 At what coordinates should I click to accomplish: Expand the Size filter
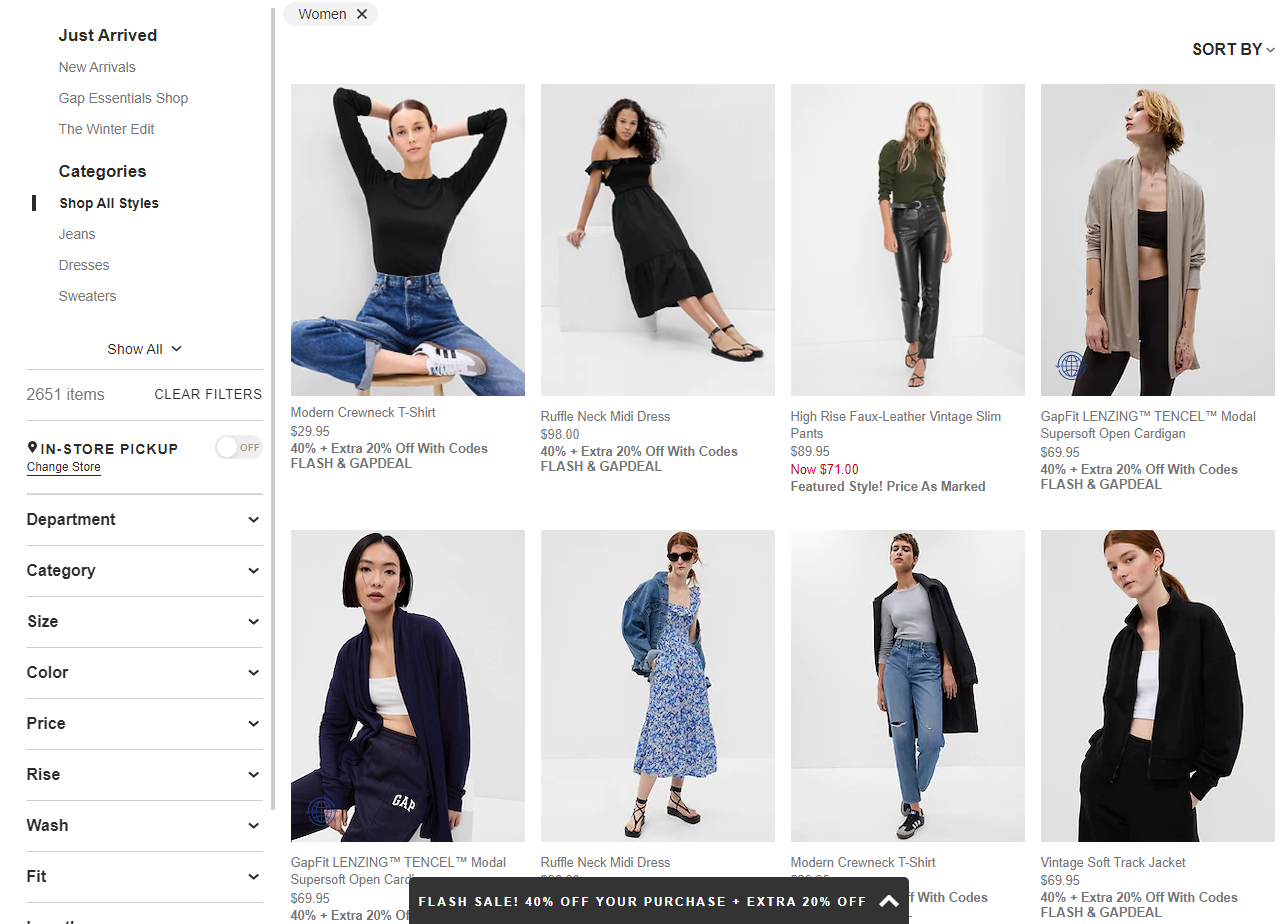(x=144, y=622)
